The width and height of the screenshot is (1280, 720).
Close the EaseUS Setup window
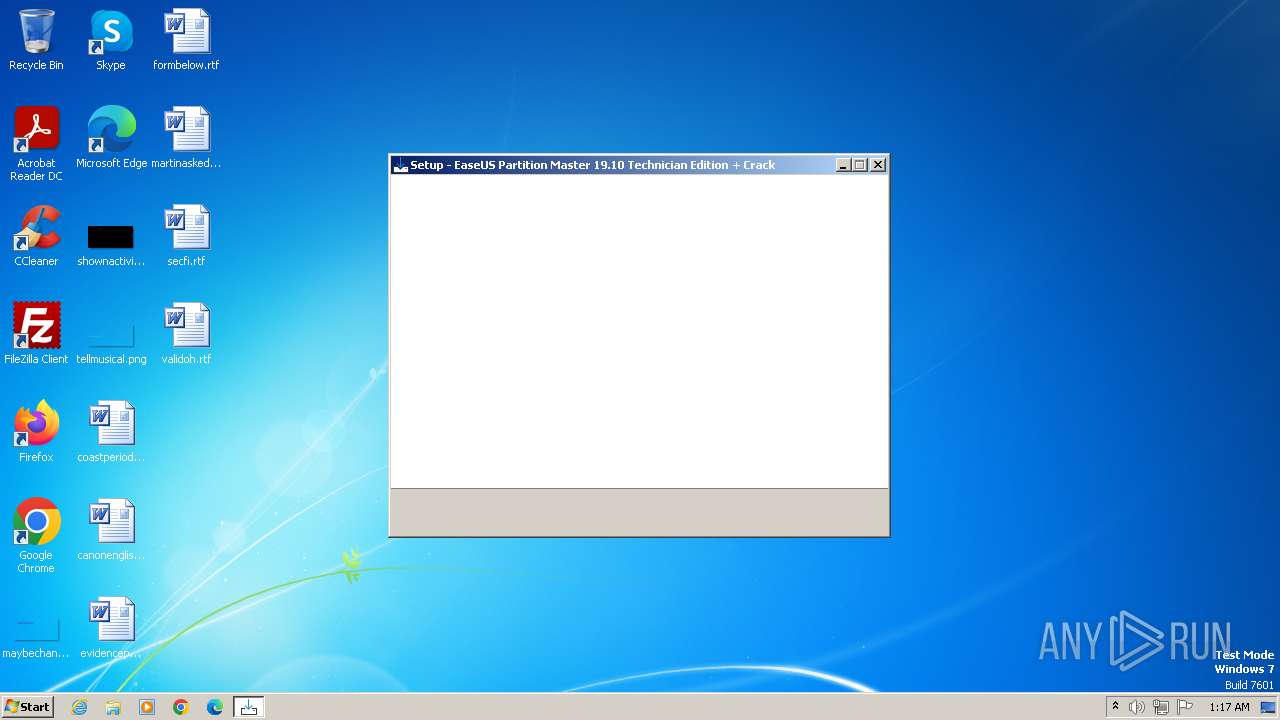pyautogui.click(x=878, y=165)
